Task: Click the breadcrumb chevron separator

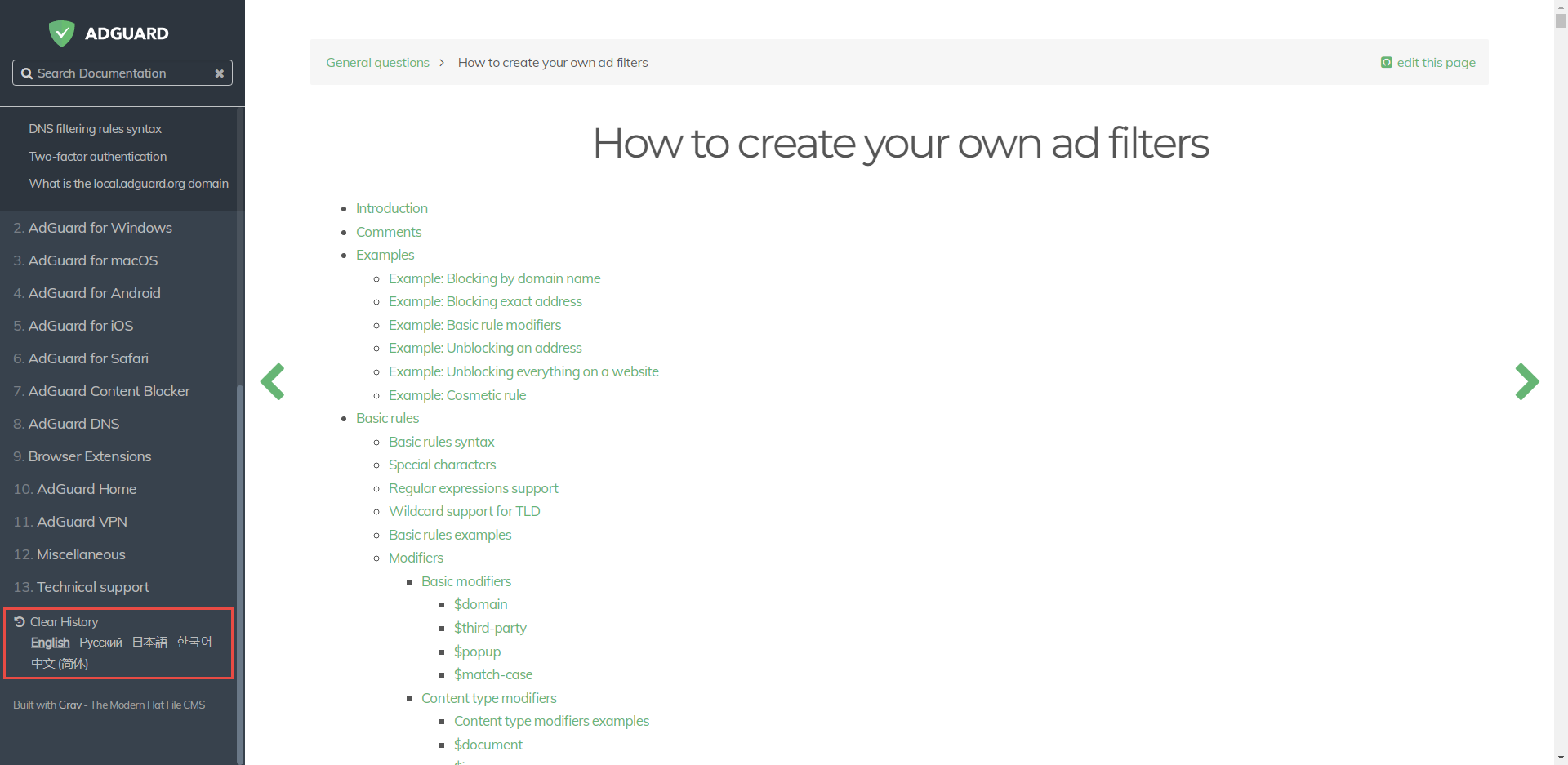Action: click(x=442, y=63)
